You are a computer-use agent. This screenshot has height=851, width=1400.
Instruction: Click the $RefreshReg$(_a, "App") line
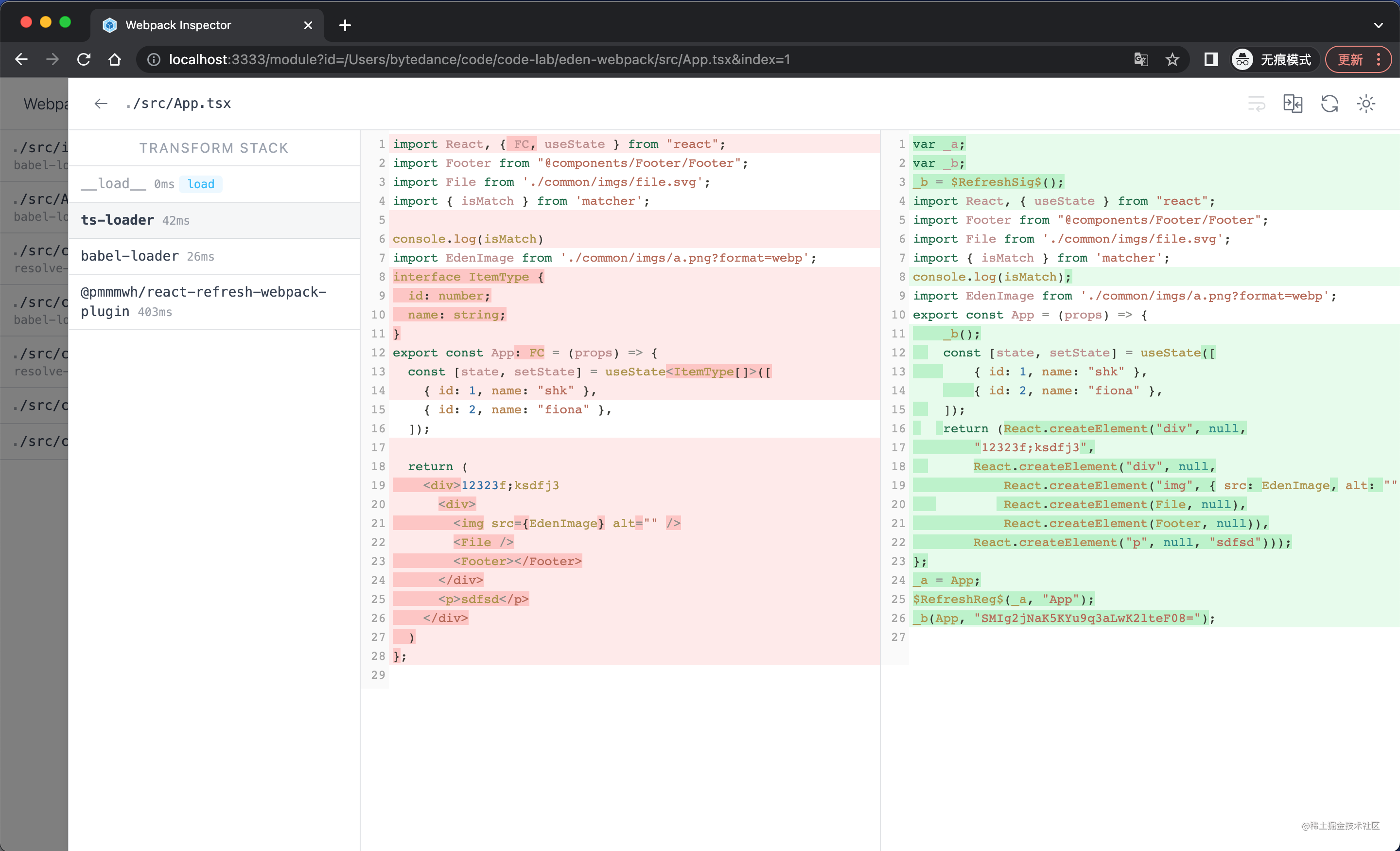point(1003,599)
